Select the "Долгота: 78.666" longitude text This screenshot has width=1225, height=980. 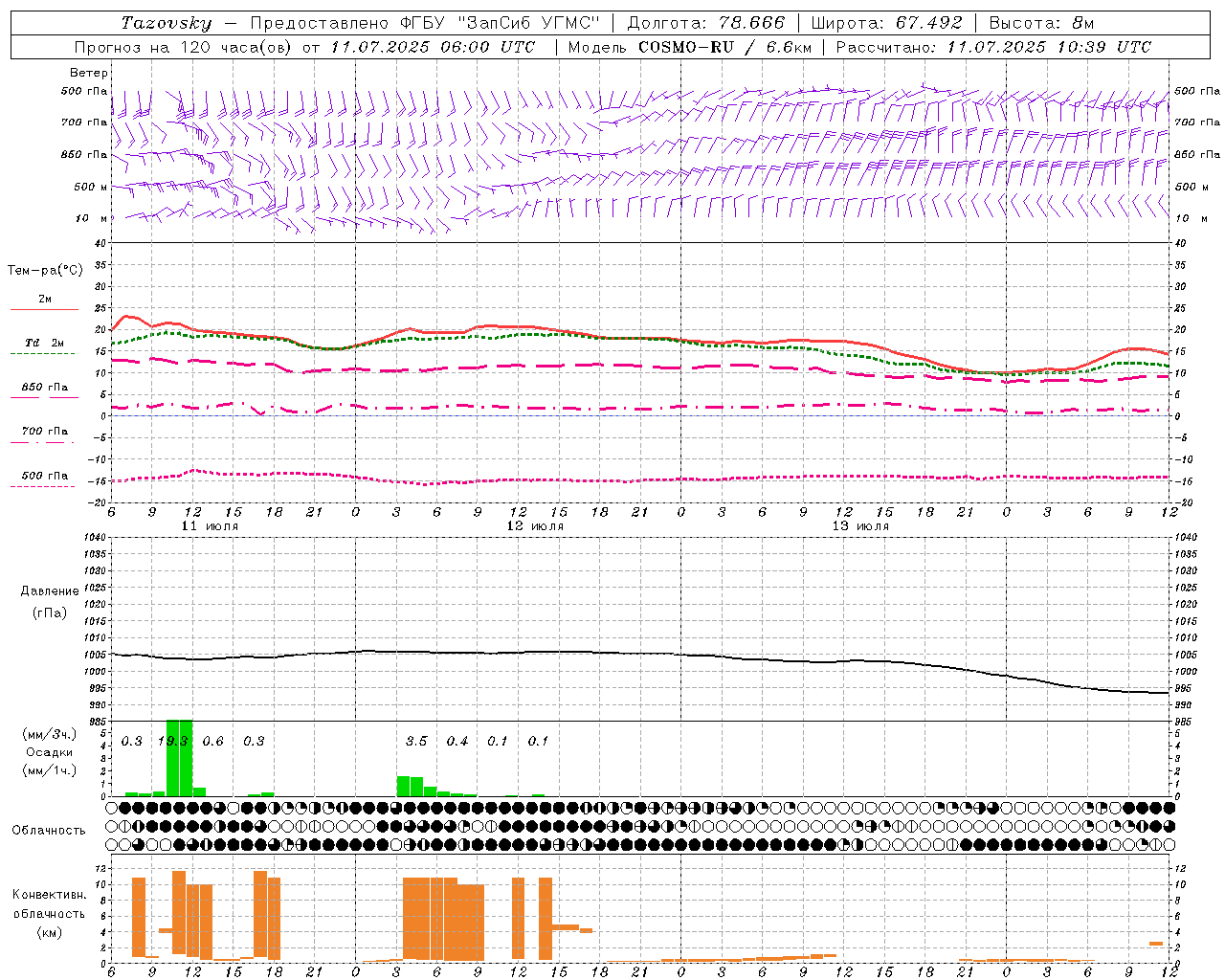click(x=706, y=23)
